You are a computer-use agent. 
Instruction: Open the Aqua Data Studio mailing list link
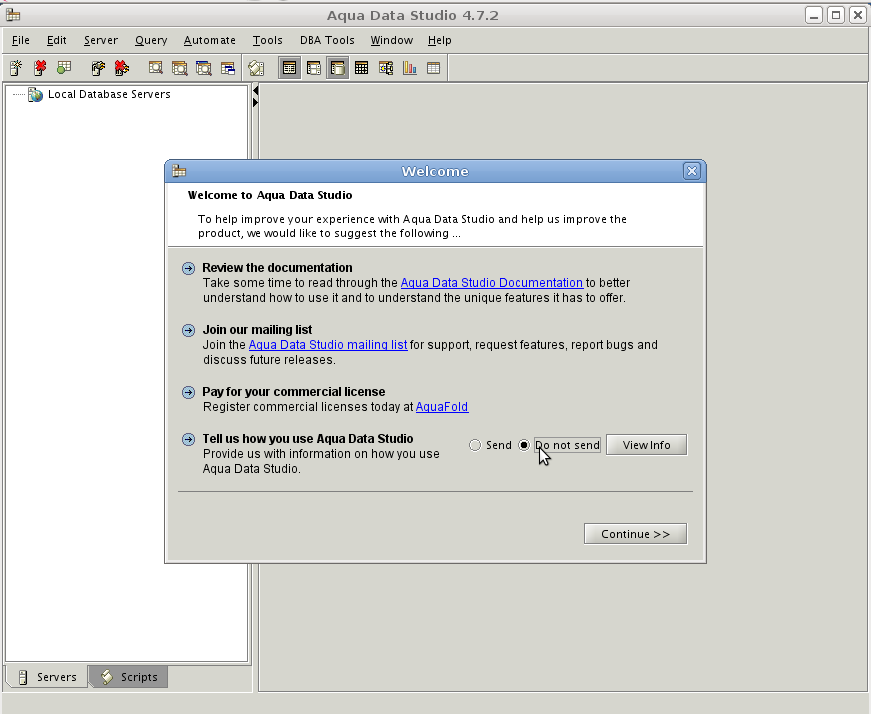tap(328, 345)
